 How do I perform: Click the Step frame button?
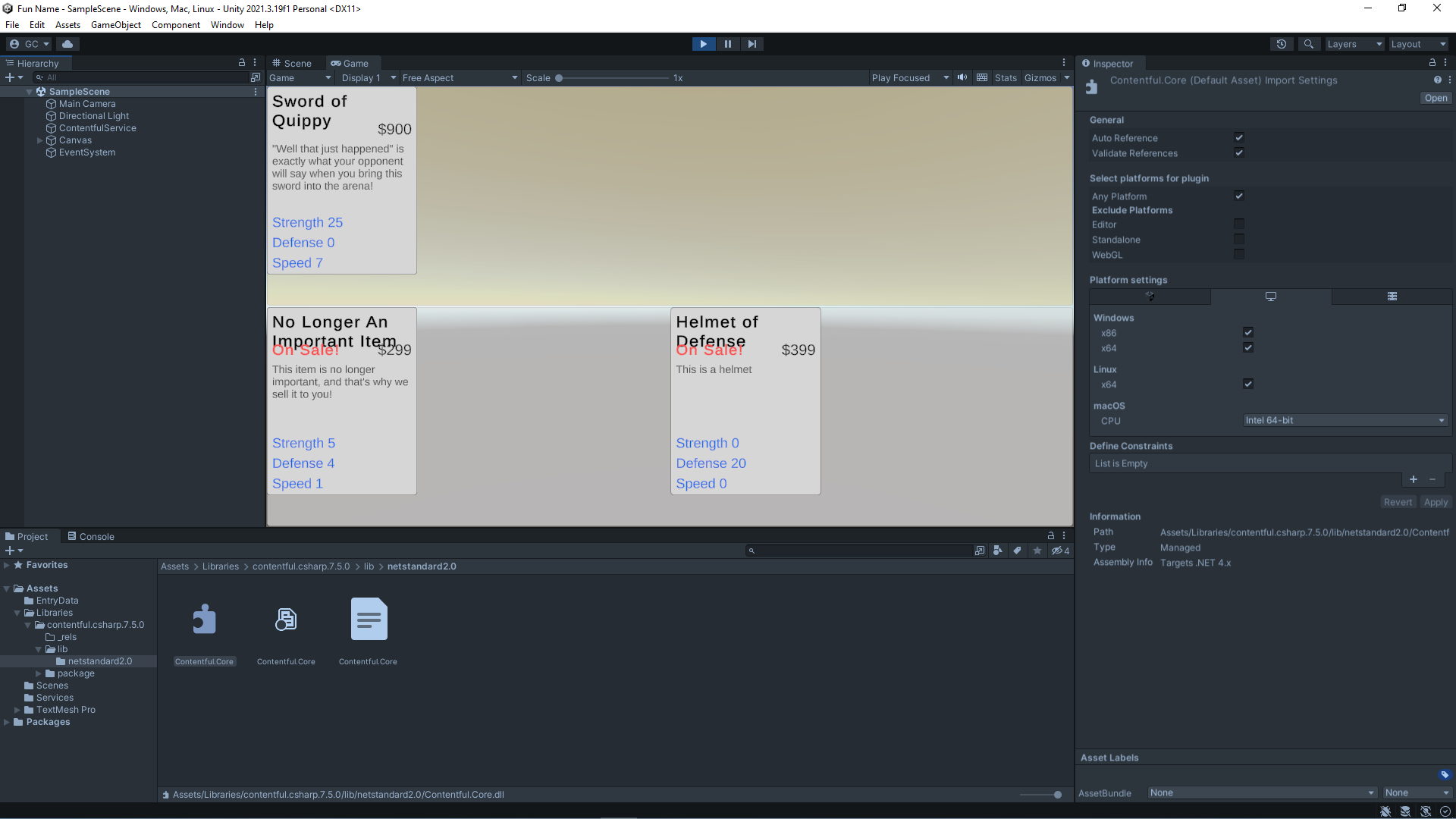pos(752,43)
